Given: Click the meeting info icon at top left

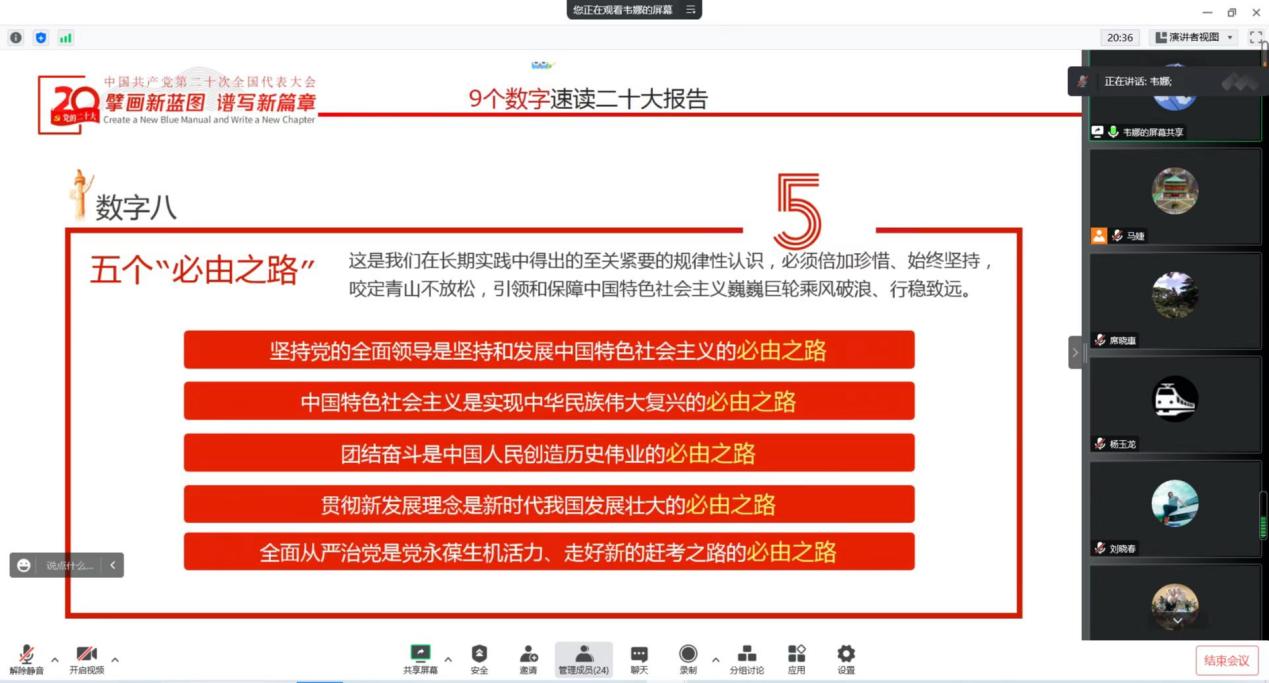Looking at the screenshot, I should tap(16, 38).
